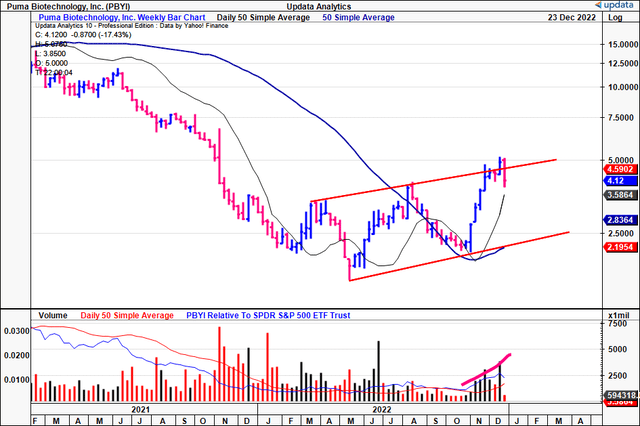Click the '23 Dec 2022' date label
Image resolution: width=640 pixels, height=426 pixels.
572,18
